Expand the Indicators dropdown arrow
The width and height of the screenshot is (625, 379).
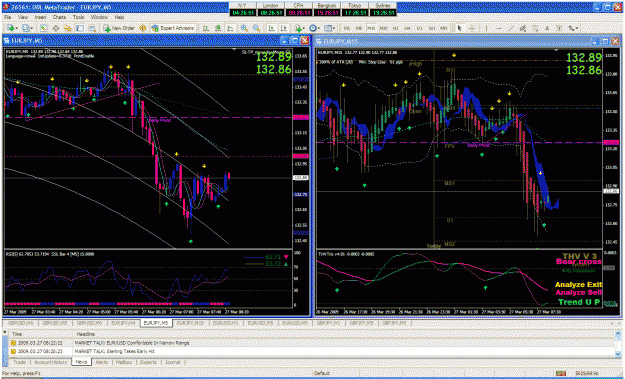pyautogui.click(x=304, y=28)
